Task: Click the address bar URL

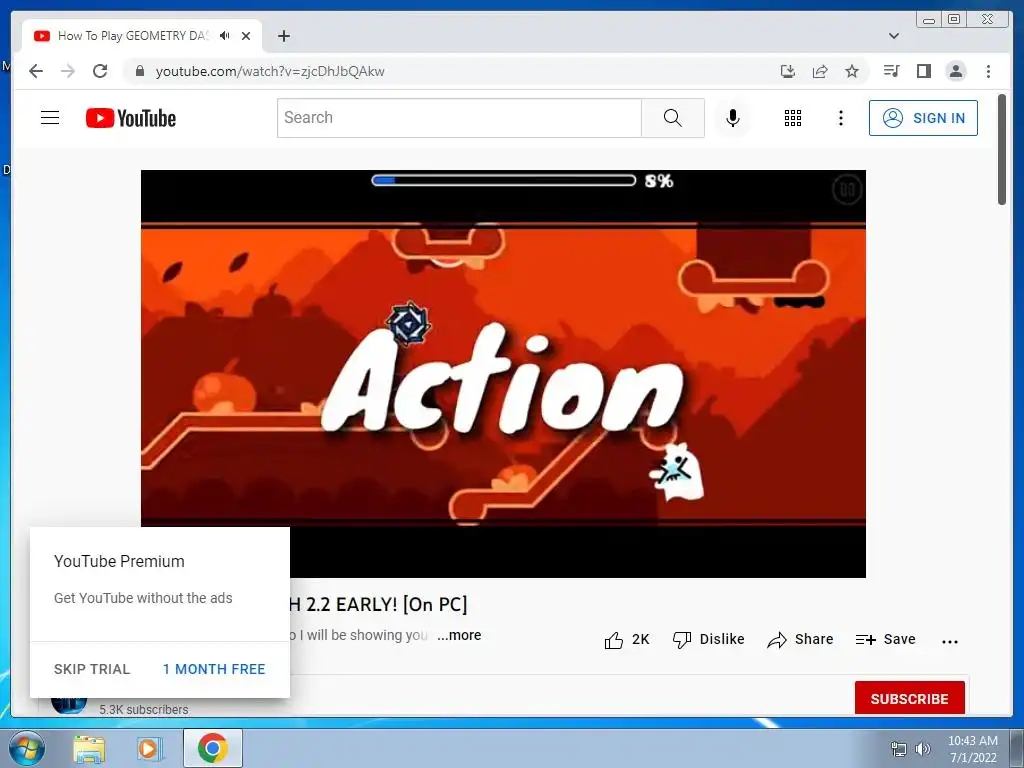Action: tap(270, 71)
